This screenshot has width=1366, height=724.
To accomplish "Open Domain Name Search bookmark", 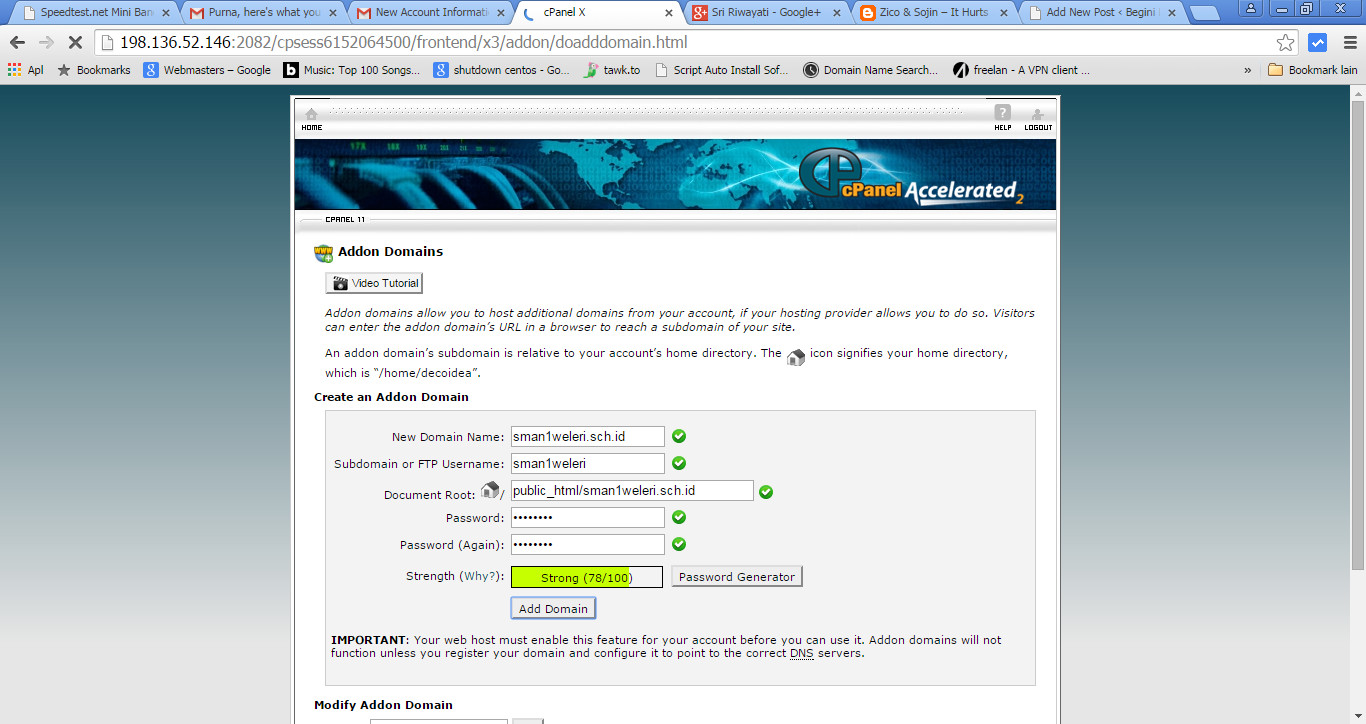I will 870,70.
